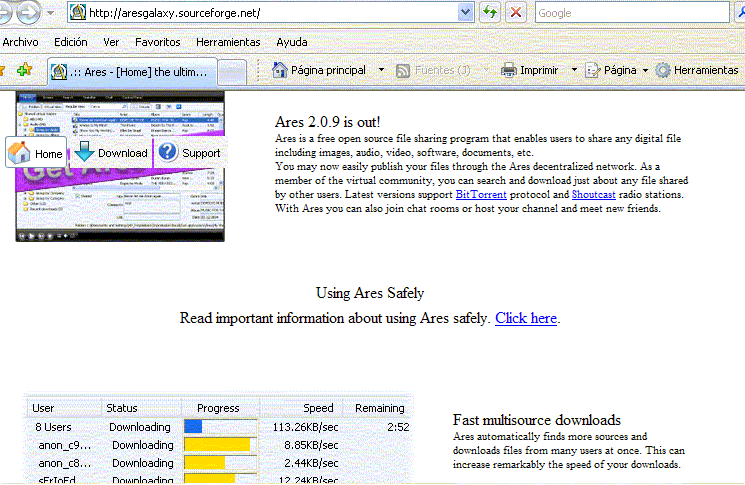Open the Herramientas menu in menu bar
The image size is (745, 485).
click(228, 42)
